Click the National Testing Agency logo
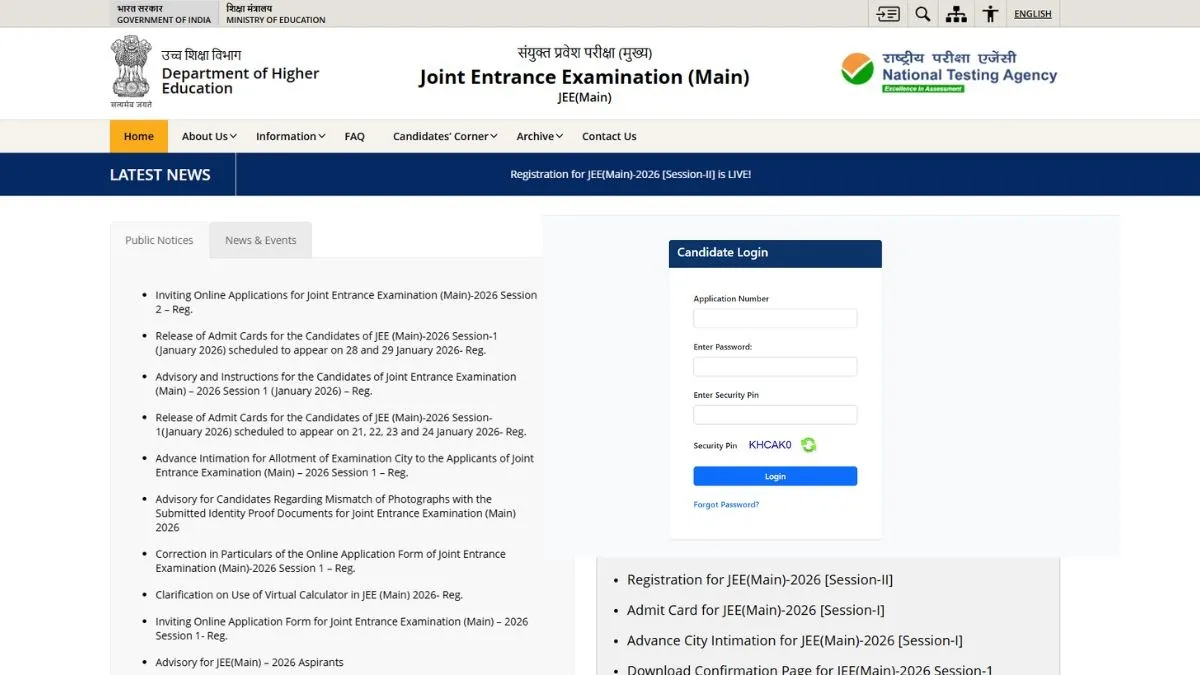The width and height of the screenshot is (1200, 675). [948, 71]
